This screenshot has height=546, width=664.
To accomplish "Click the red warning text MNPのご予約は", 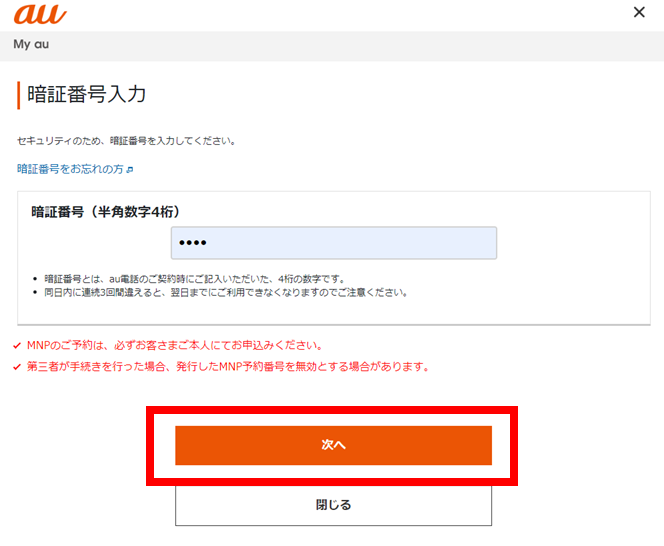I will click(175, 346).
